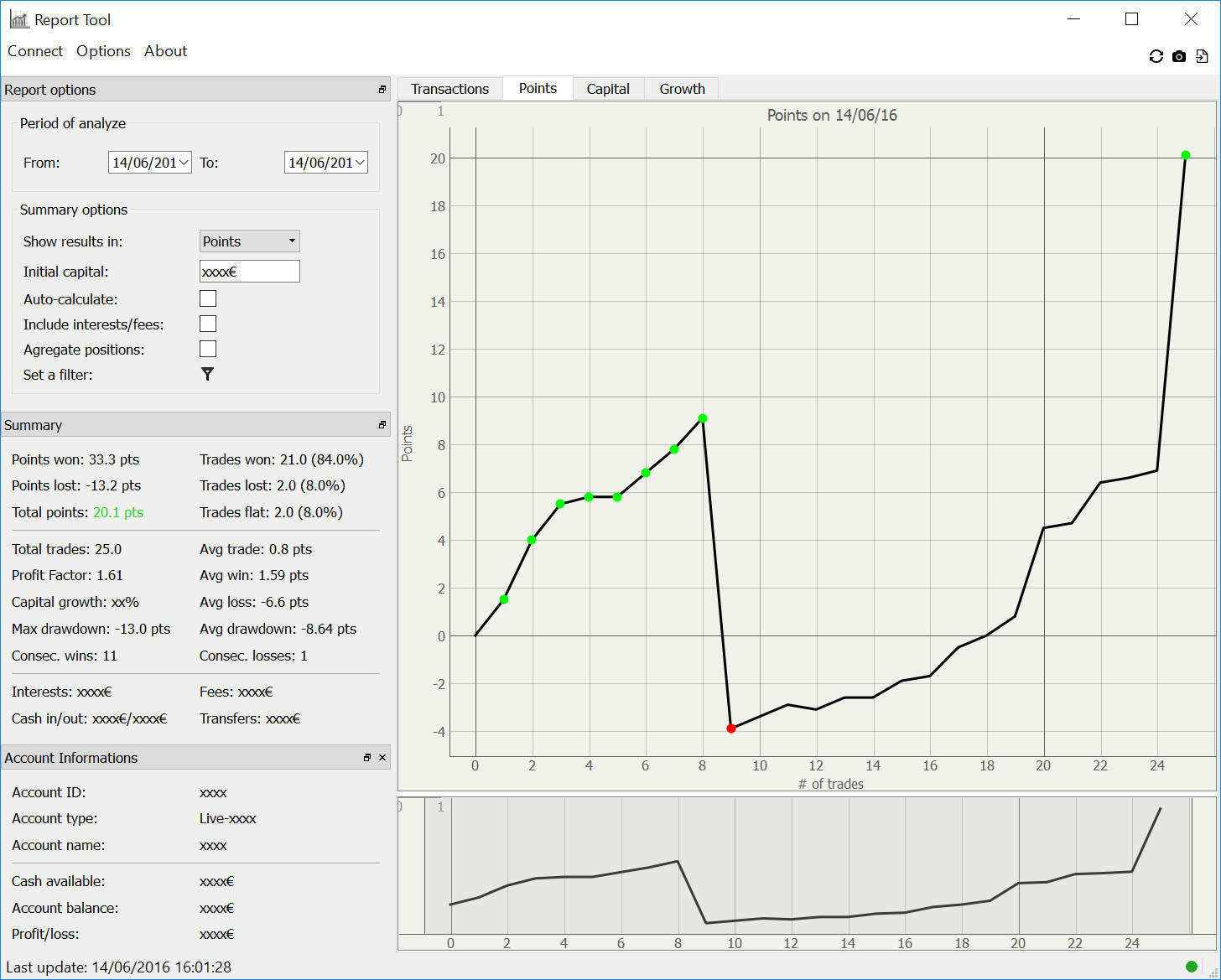This screenshot has width=1221, height=980.
Task: Expand the To date picker
Action: pos(361,163)
